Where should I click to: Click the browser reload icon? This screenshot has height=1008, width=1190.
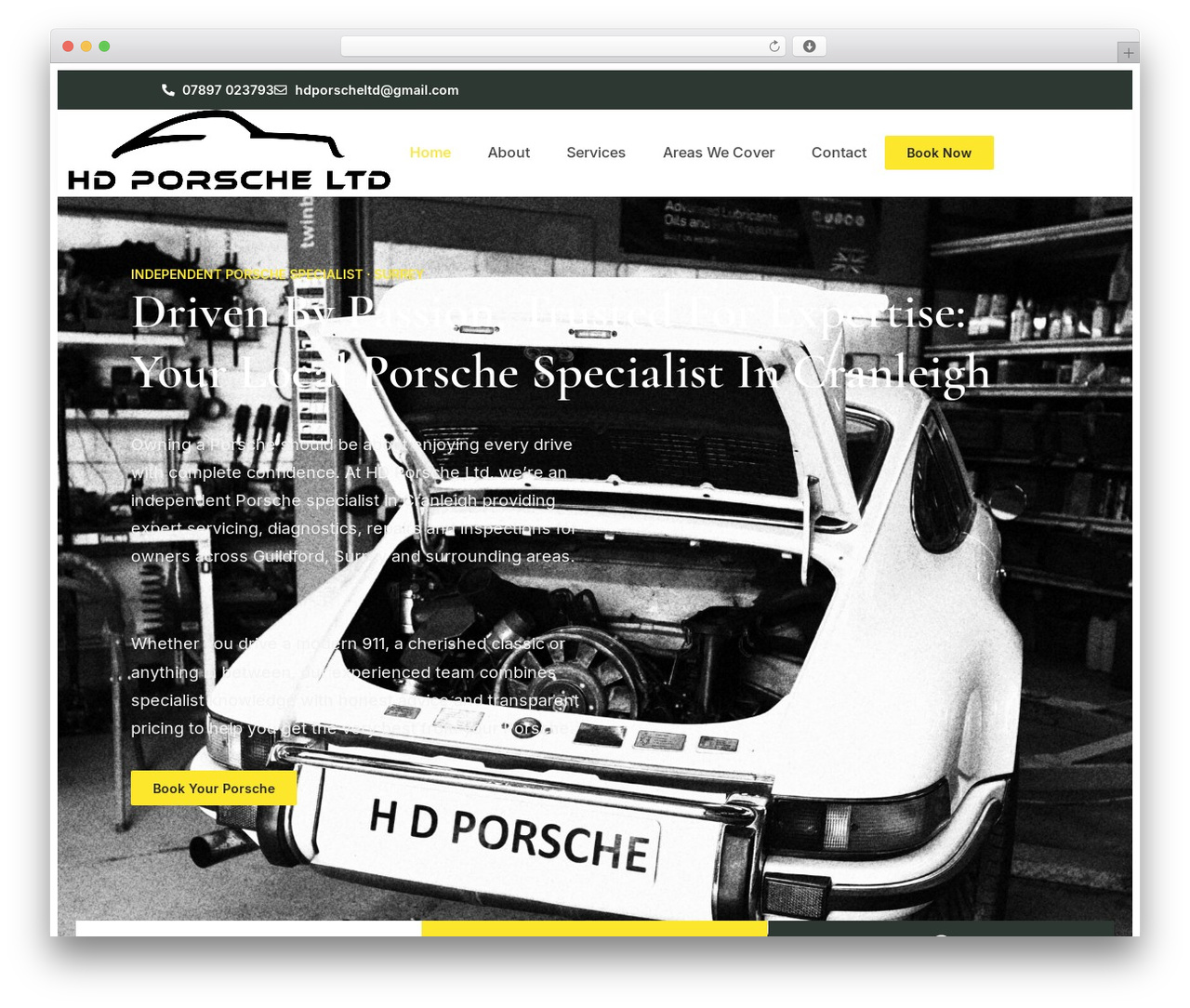774,46
